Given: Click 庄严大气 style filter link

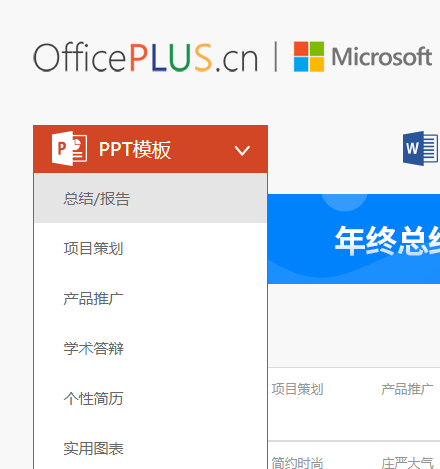Looking at the screenshot, I should (x=407, y=463).
